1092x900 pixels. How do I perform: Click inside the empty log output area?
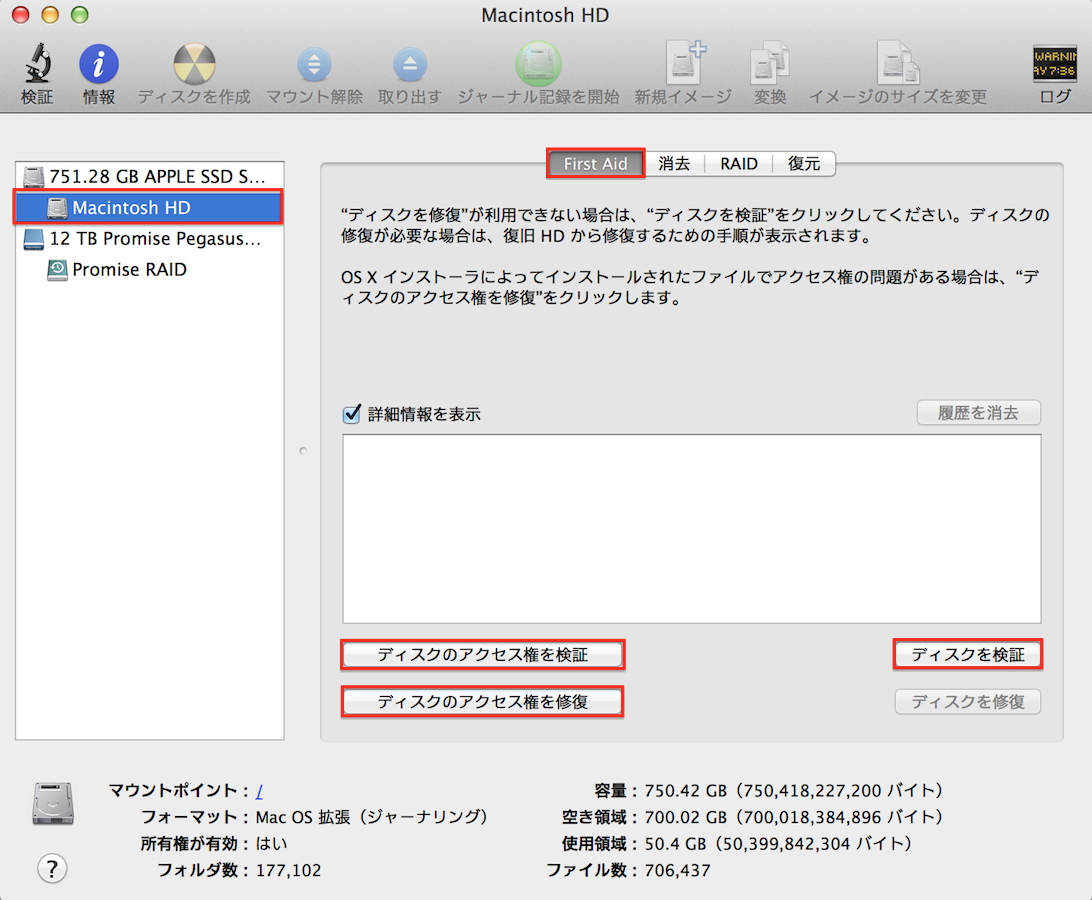point(692,529)
